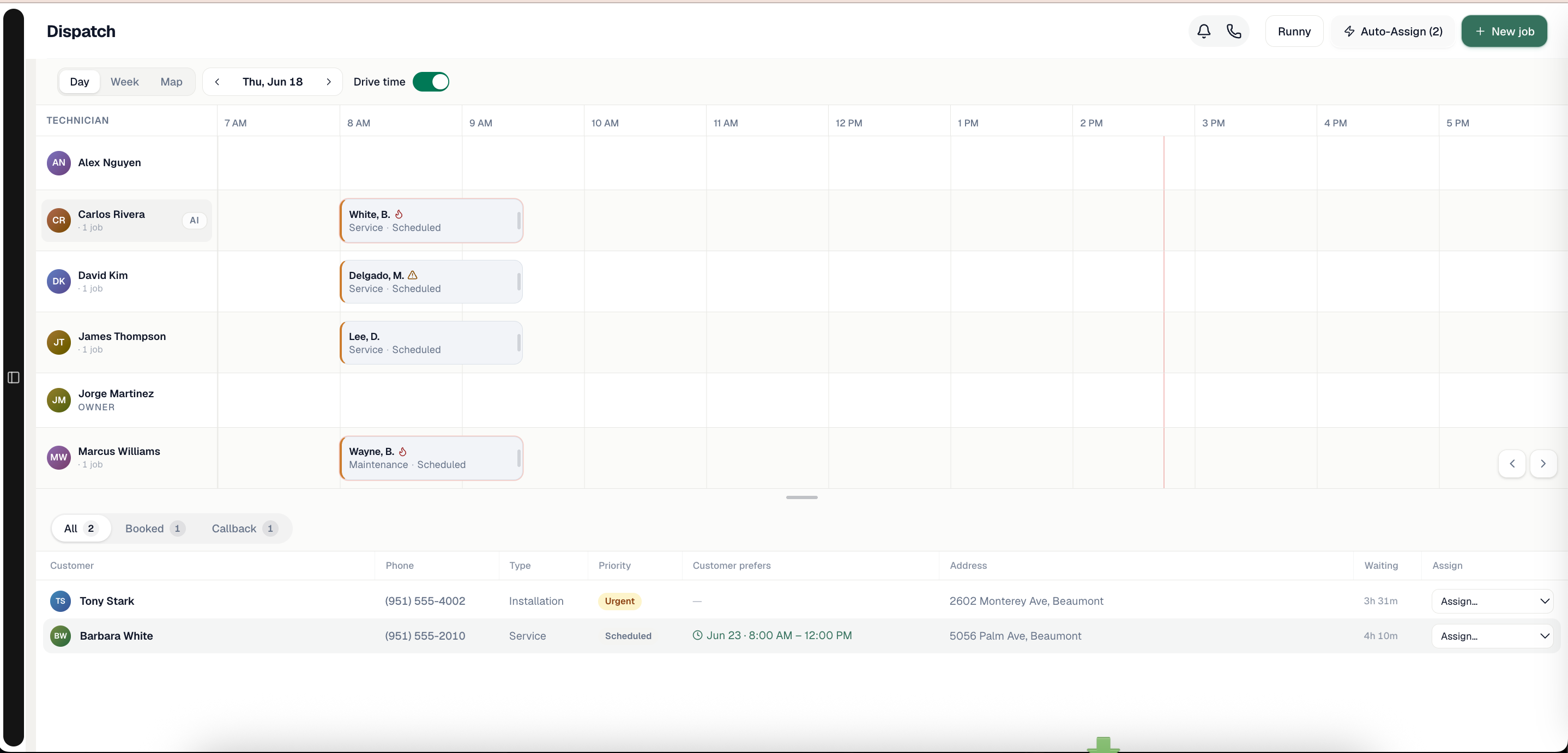Go to the previous day
The image size is (1568, 753).
[x=216, y=82]
